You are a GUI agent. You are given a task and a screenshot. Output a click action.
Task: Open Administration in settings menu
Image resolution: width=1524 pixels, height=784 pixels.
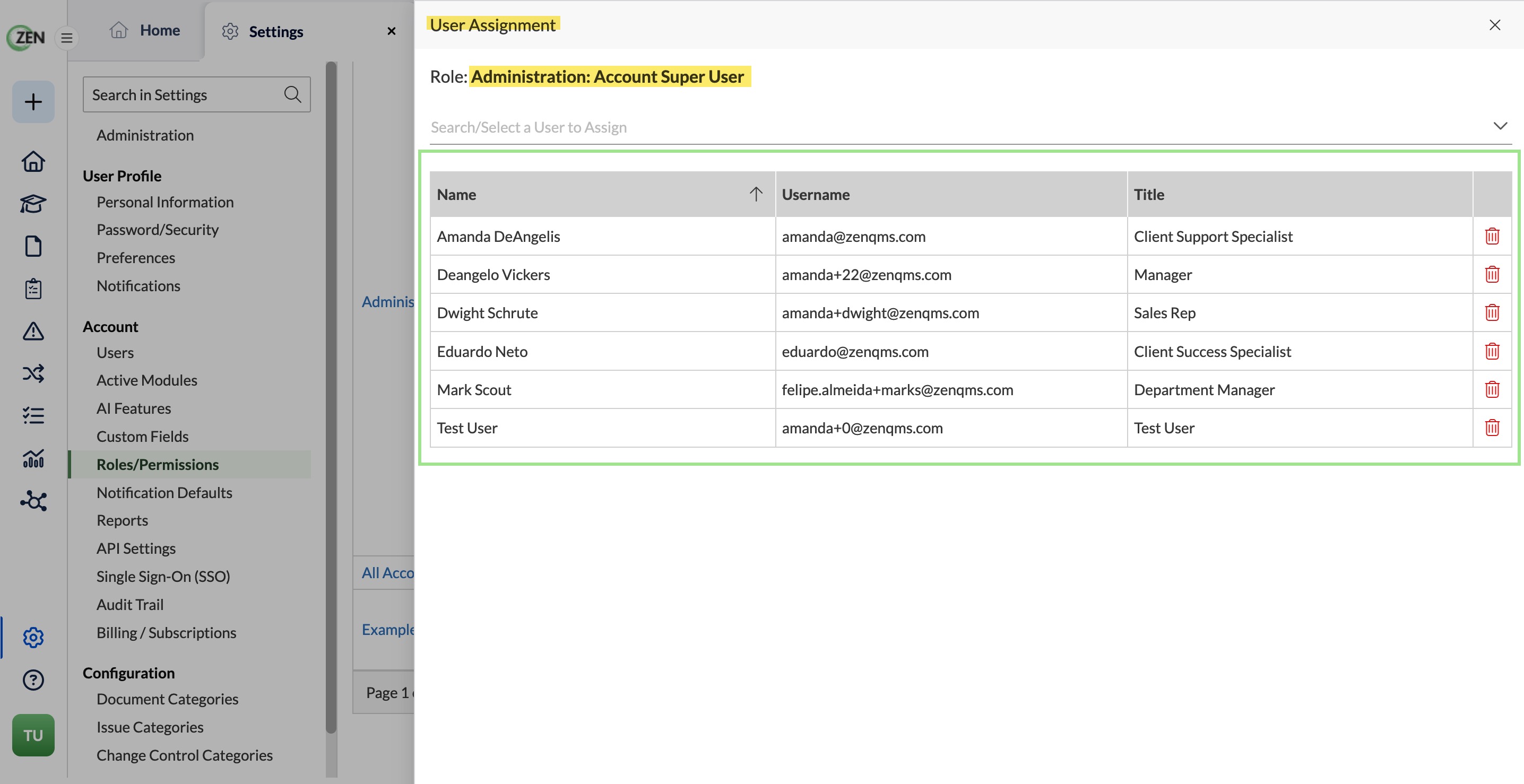pos(145,135)
